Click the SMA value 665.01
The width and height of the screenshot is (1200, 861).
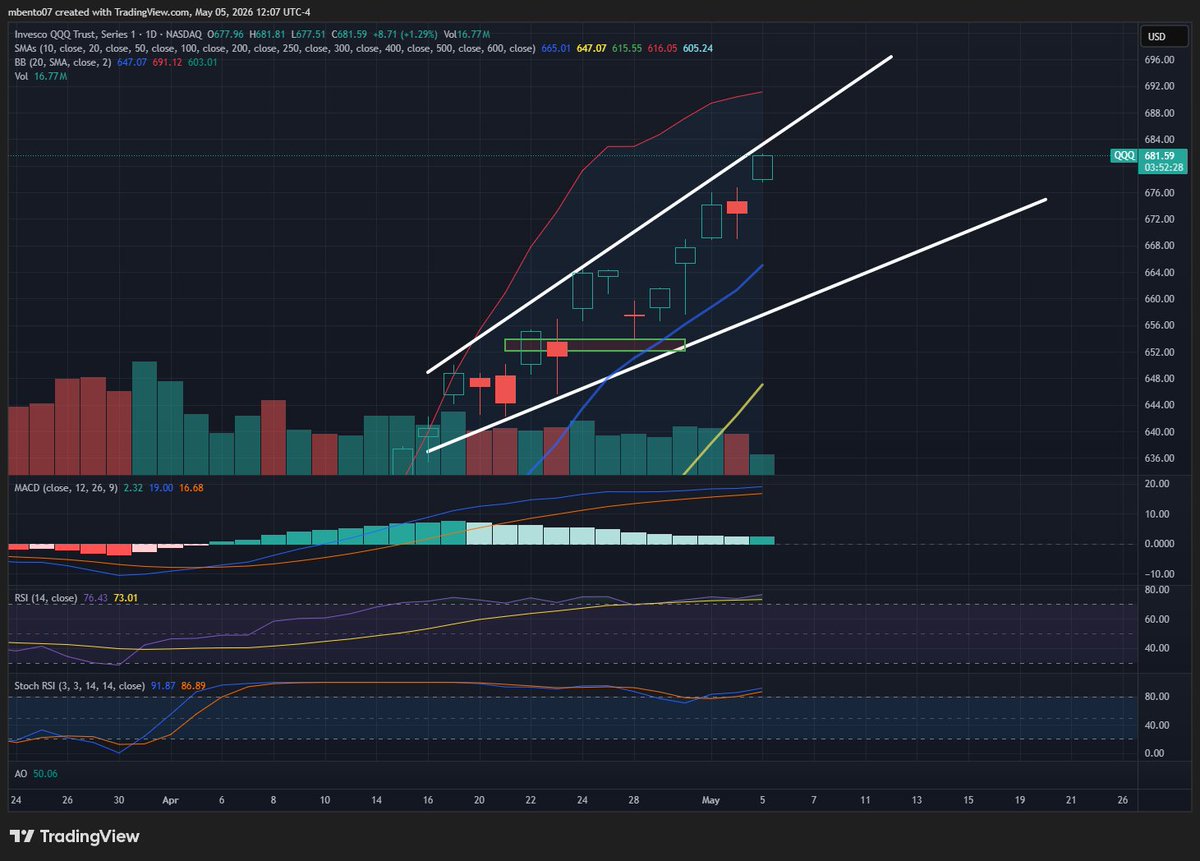[556, 49]
